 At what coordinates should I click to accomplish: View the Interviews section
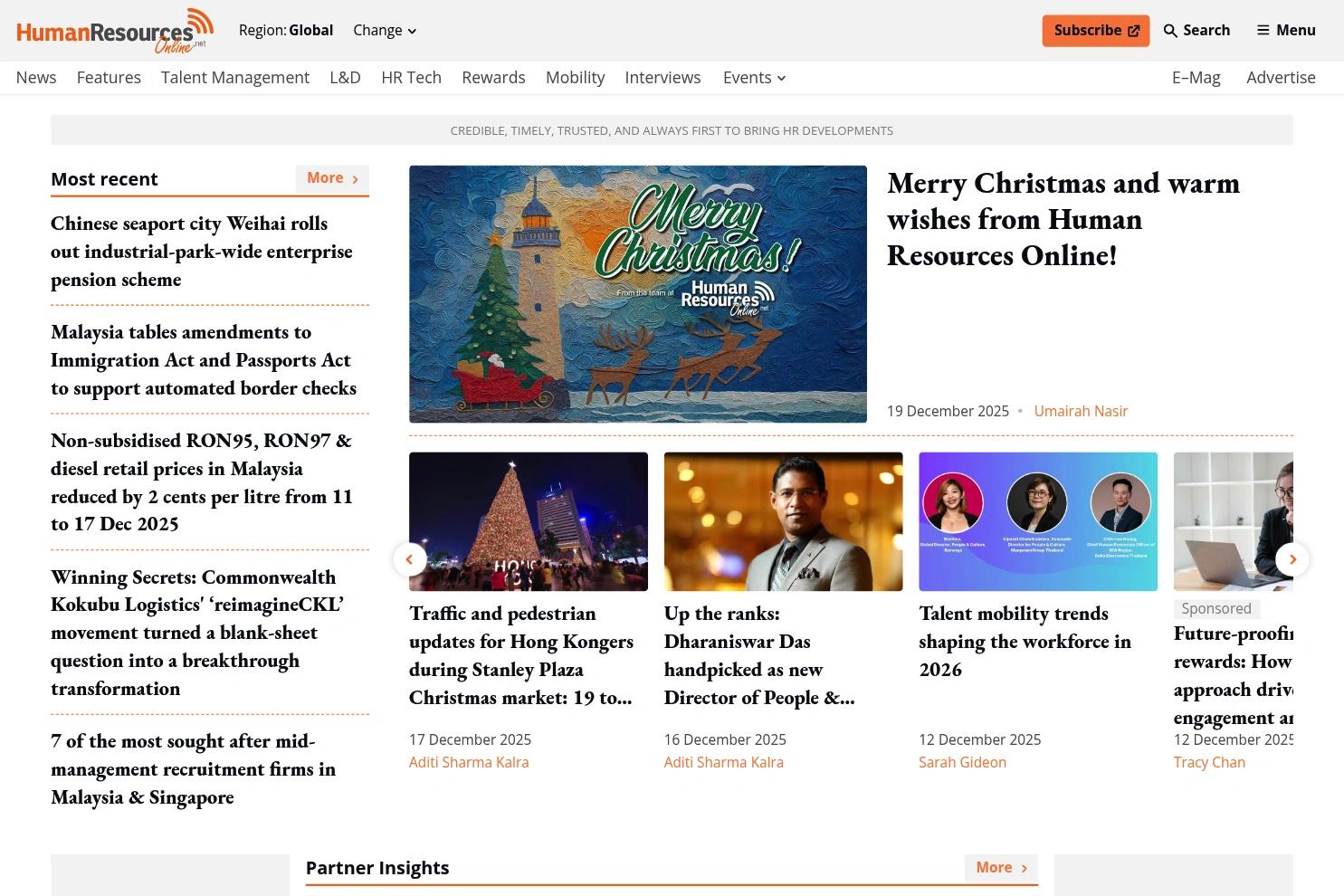click(662, 78)
